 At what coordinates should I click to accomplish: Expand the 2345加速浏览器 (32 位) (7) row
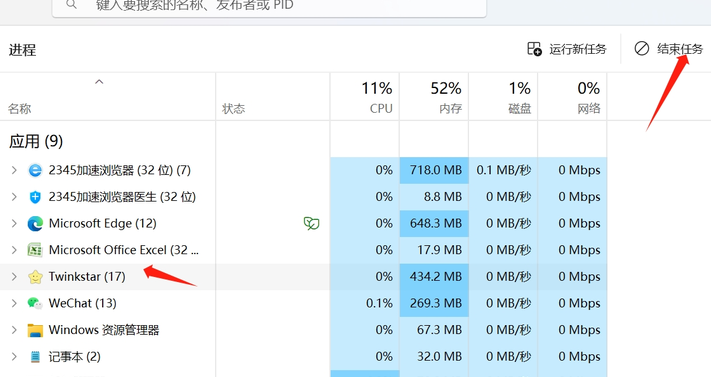click(14, 170)
